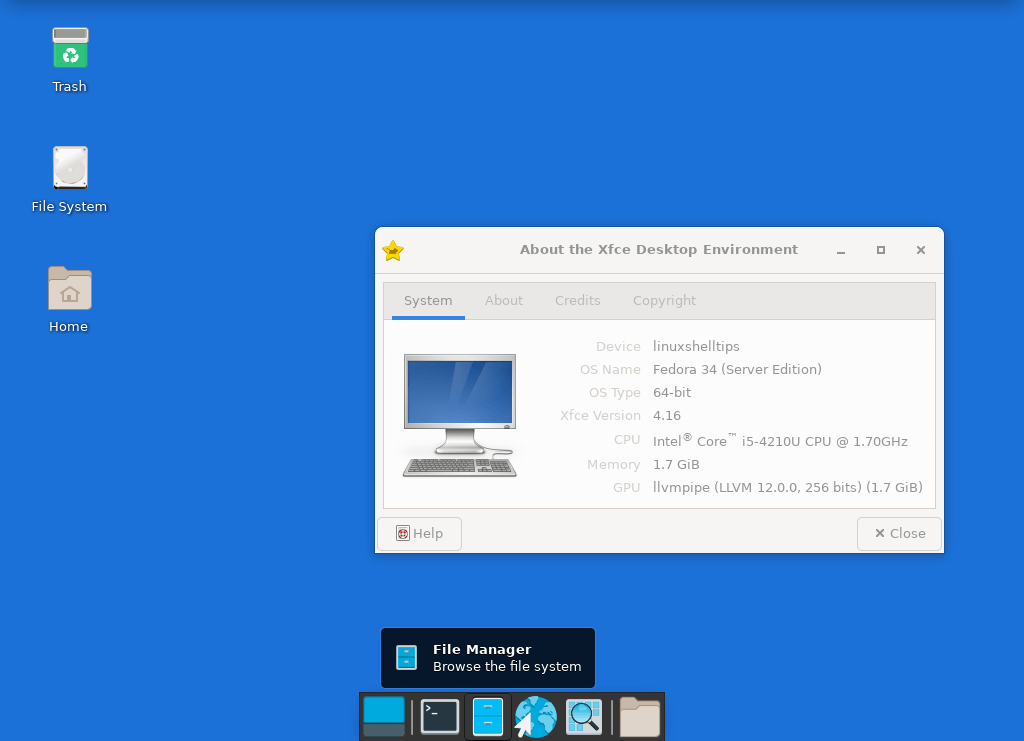This screenshot has height=741, width=1024.
Task: Click the CPU field label
Action: (x=627, y=439)
